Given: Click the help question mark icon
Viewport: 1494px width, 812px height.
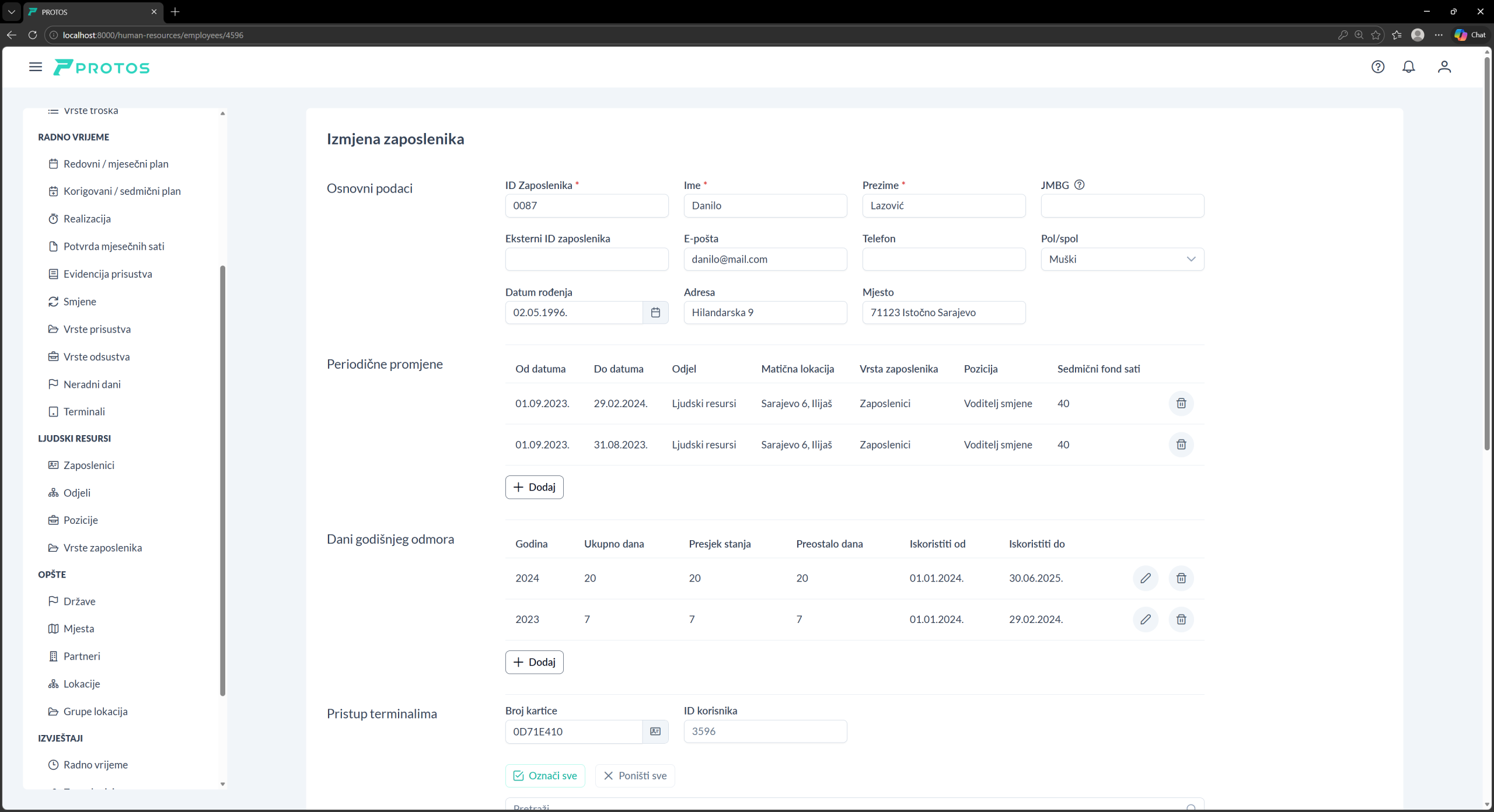Looking at the screenshot, I should pos(1377,67).
